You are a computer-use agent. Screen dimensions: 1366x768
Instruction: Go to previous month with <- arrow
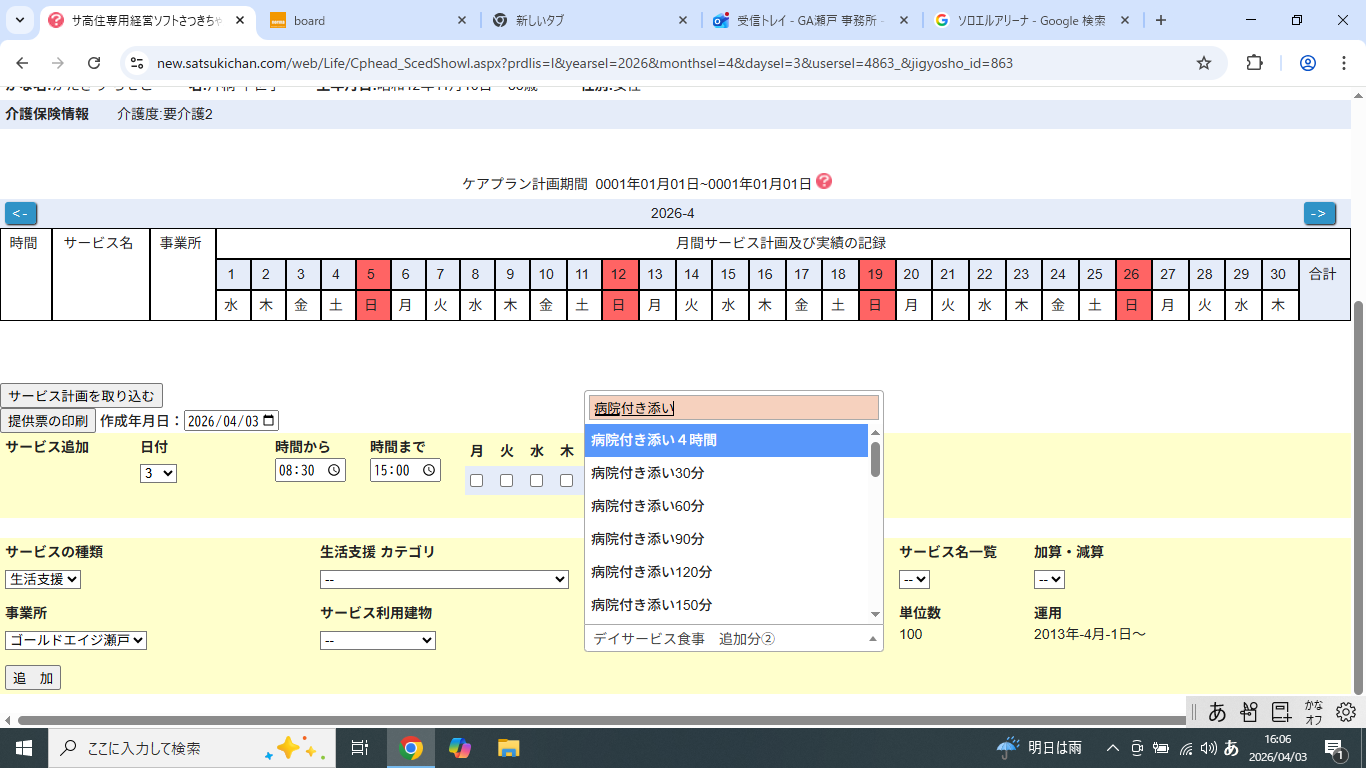(21, 213)
